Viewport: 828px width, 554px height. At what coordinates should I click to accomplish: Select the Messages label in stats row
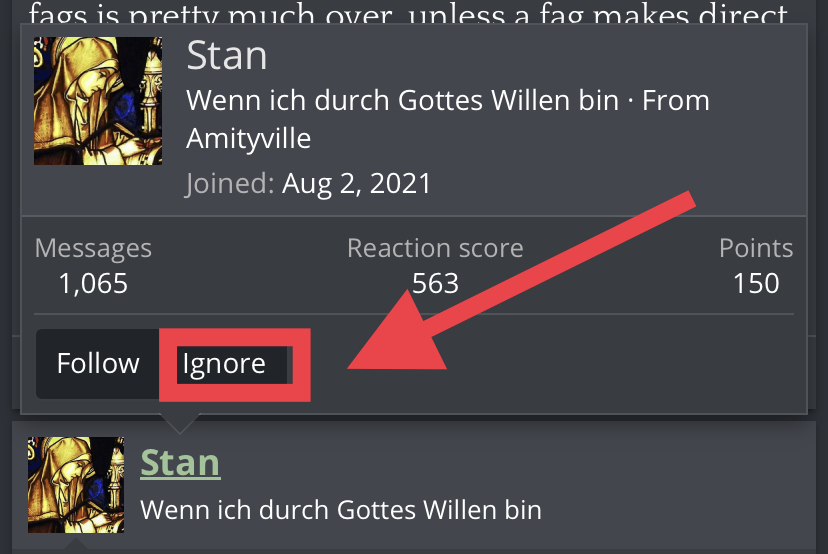pyautogui.click(x=93, y=248)
